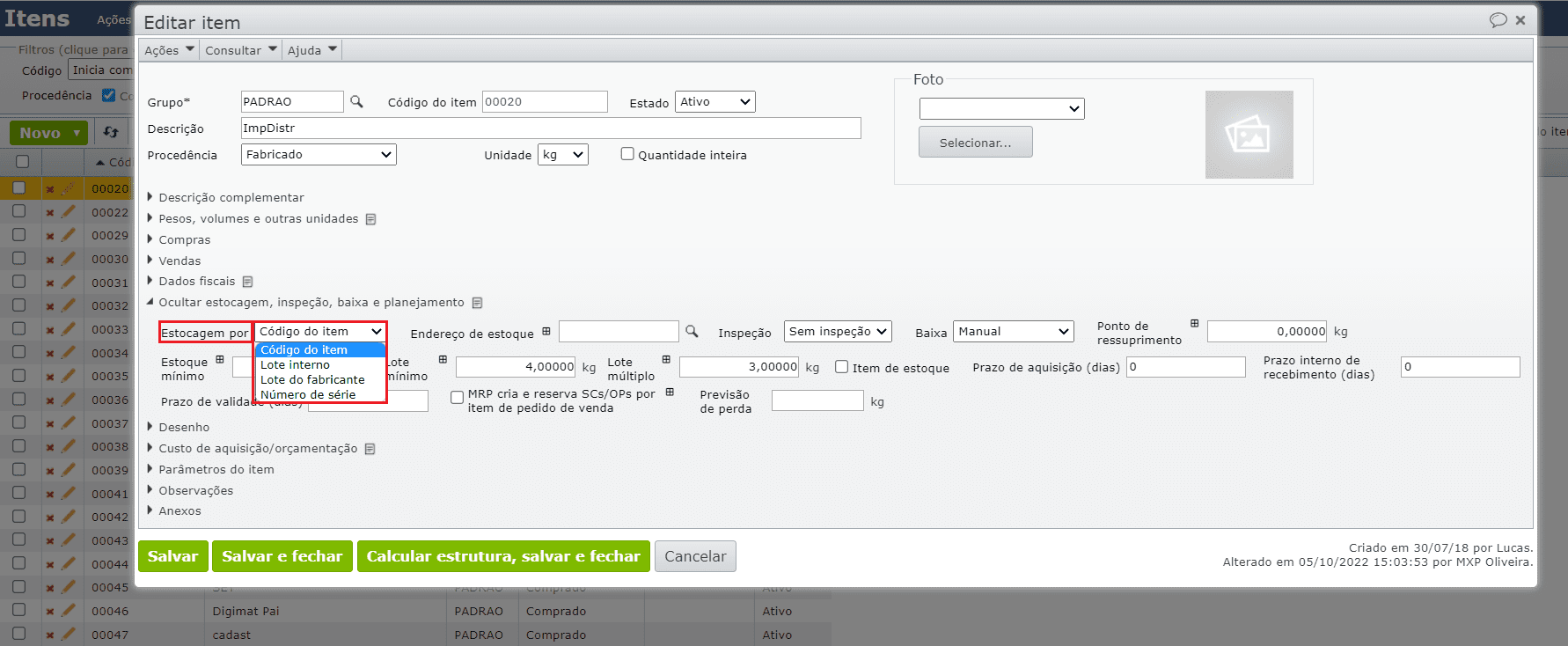Select the row checkbox for item 00029
Screen dimensions: 1568x646
tap(18, 235)
